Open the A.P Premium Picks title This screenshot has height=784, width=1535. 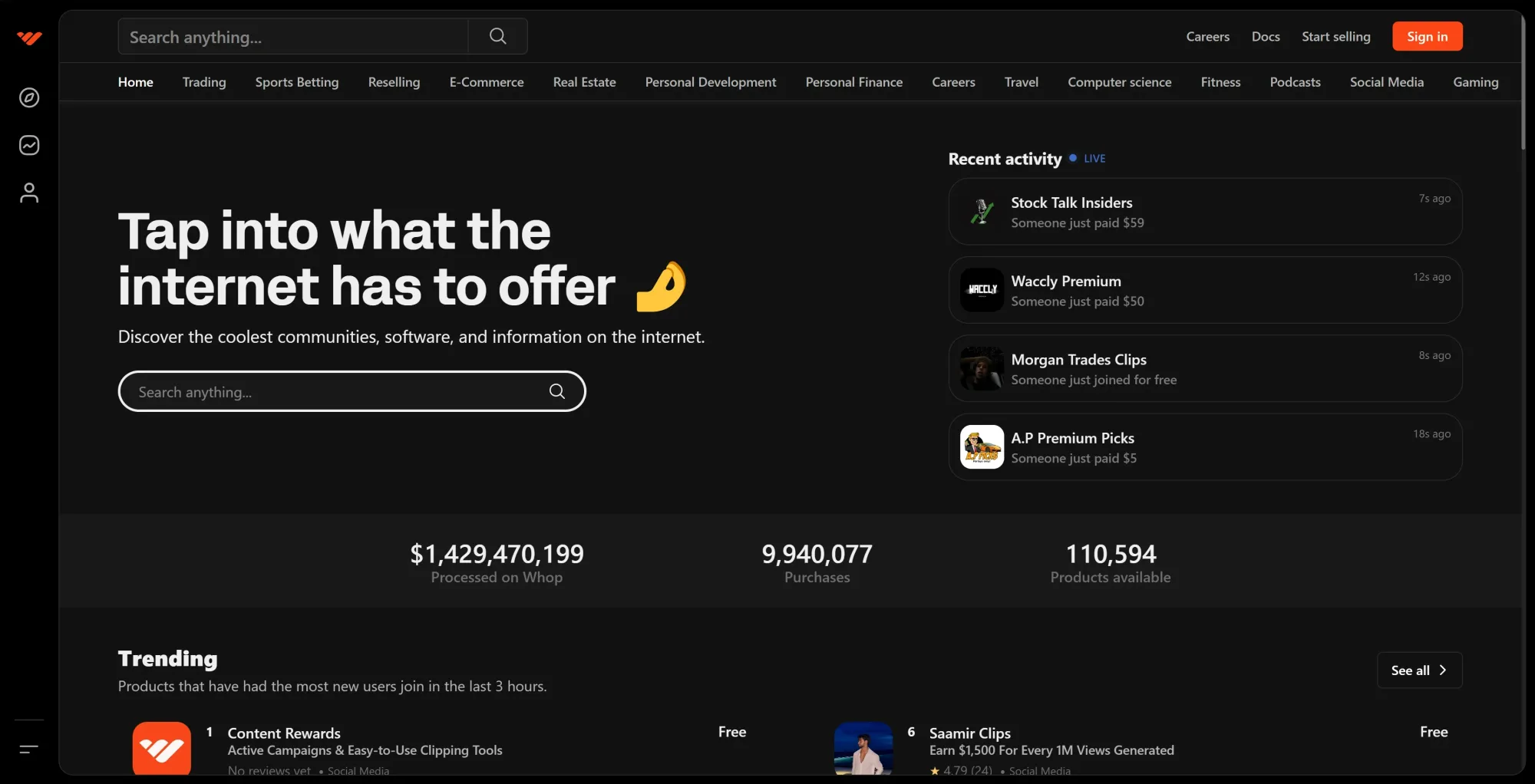coord(1073,438)
